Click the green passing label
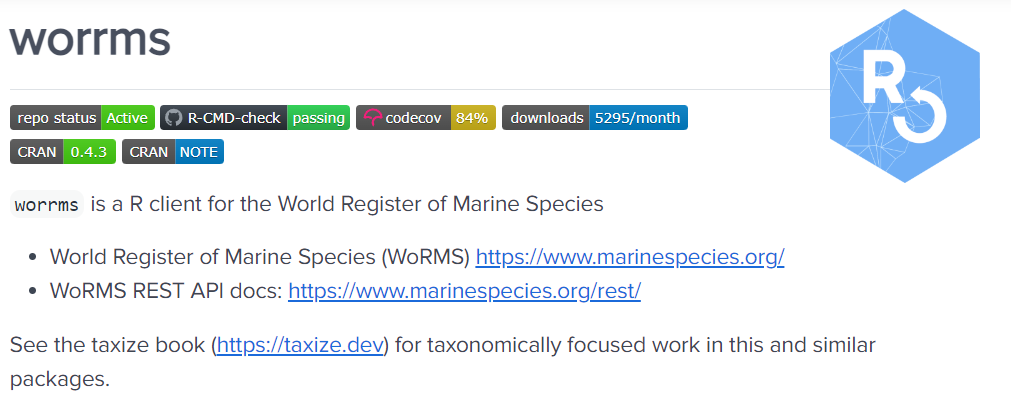The height and width of the screenshot is (407, 1011). coord(318,118)
